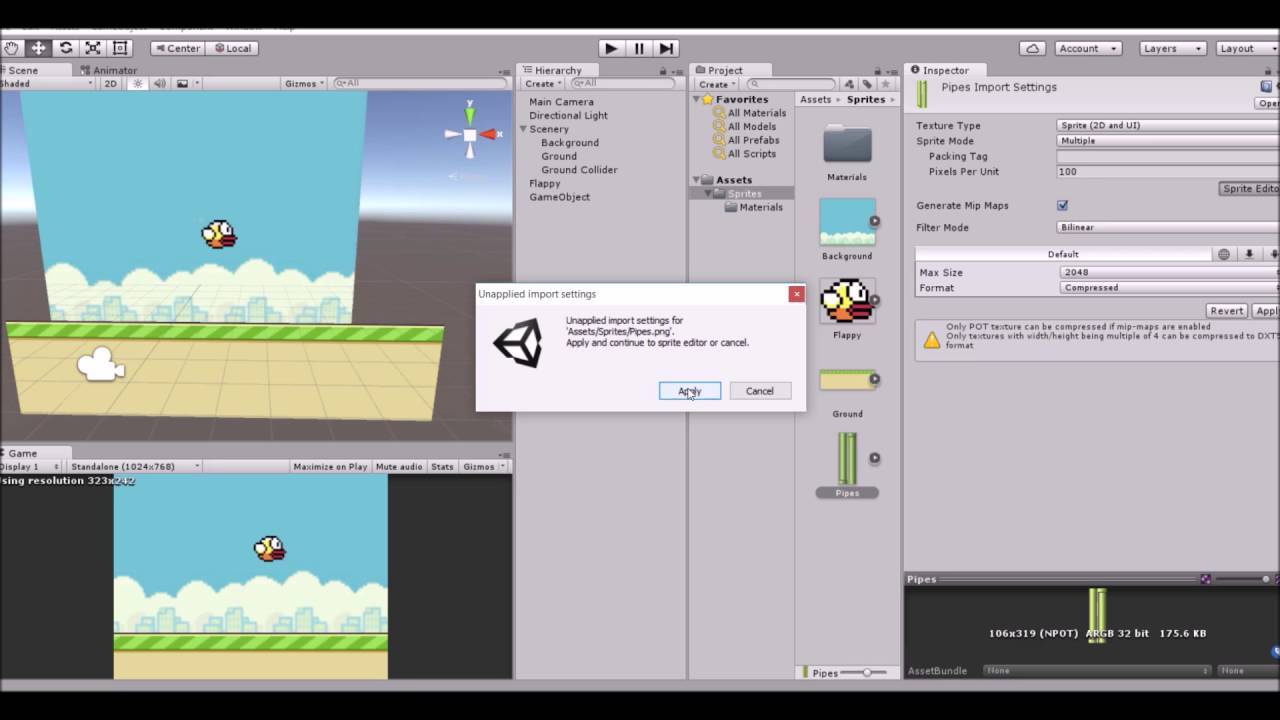1280x720 pixels.
Task: Uncheck Generate Mip Maps checkbox
Action: click(x=1063, y=205)
